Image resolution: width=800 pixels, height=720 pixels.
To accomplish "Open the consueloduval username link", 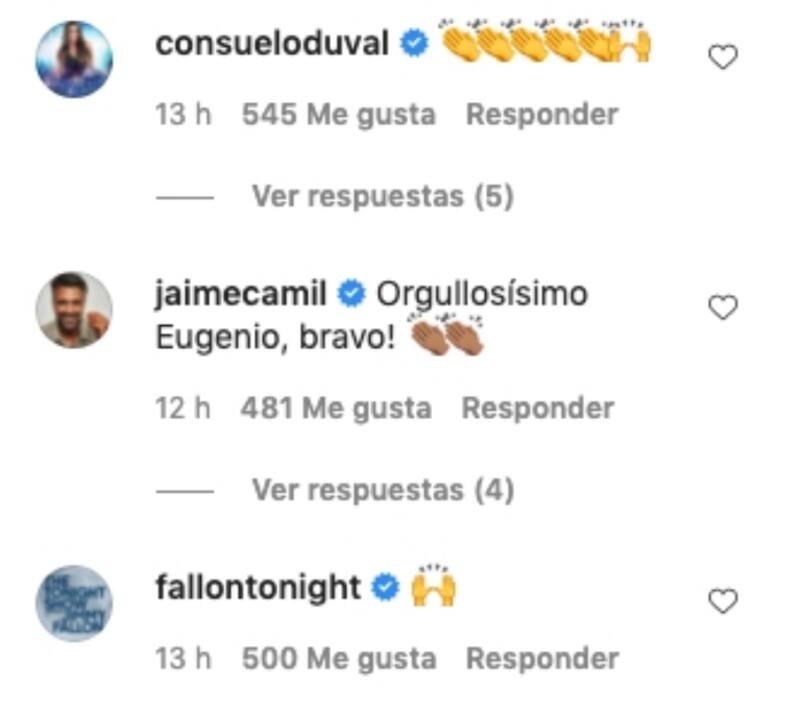I will (x=272, y=43).
